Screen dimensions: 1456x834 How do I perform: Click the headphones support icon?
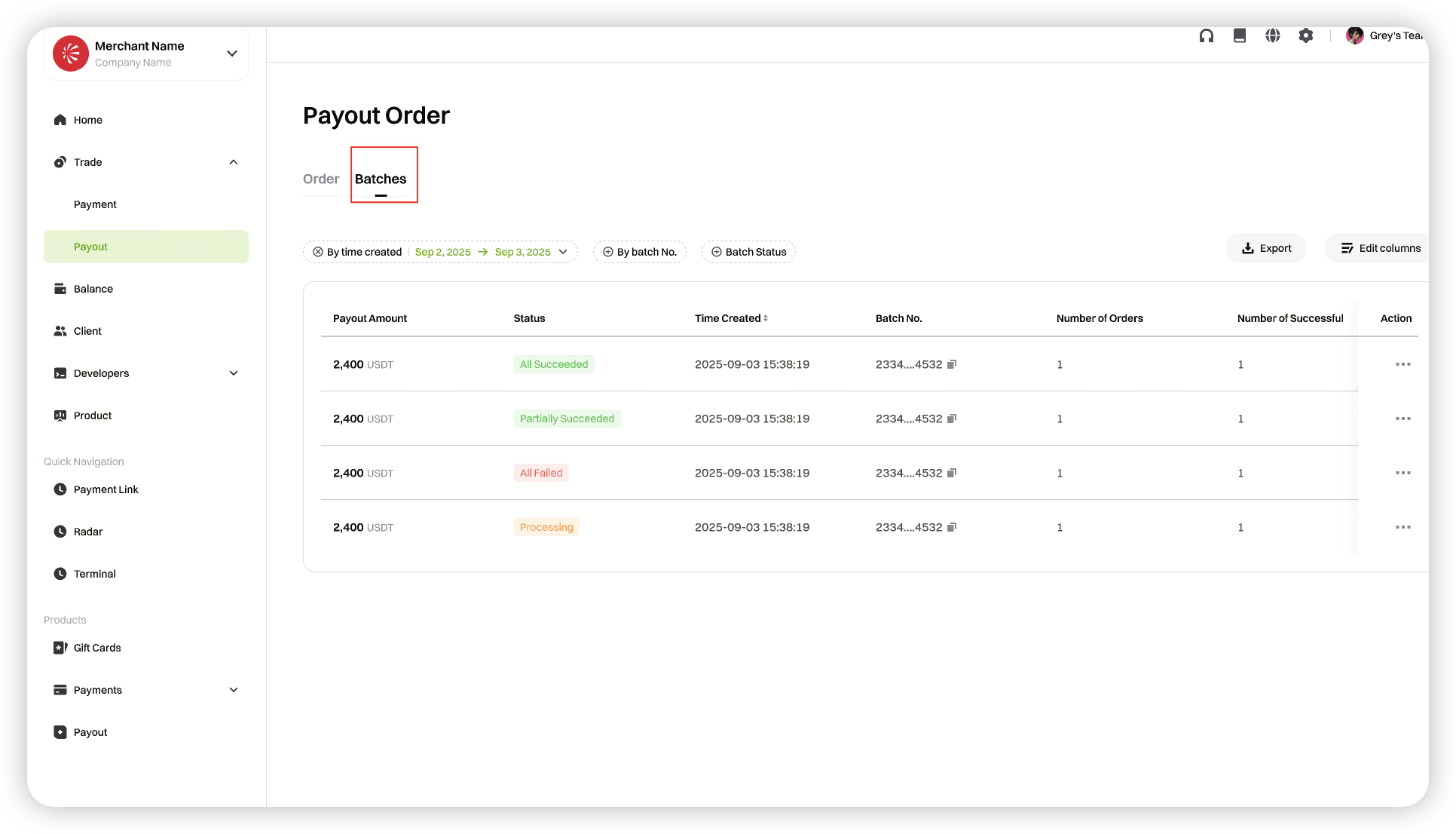pos(1207,35)
